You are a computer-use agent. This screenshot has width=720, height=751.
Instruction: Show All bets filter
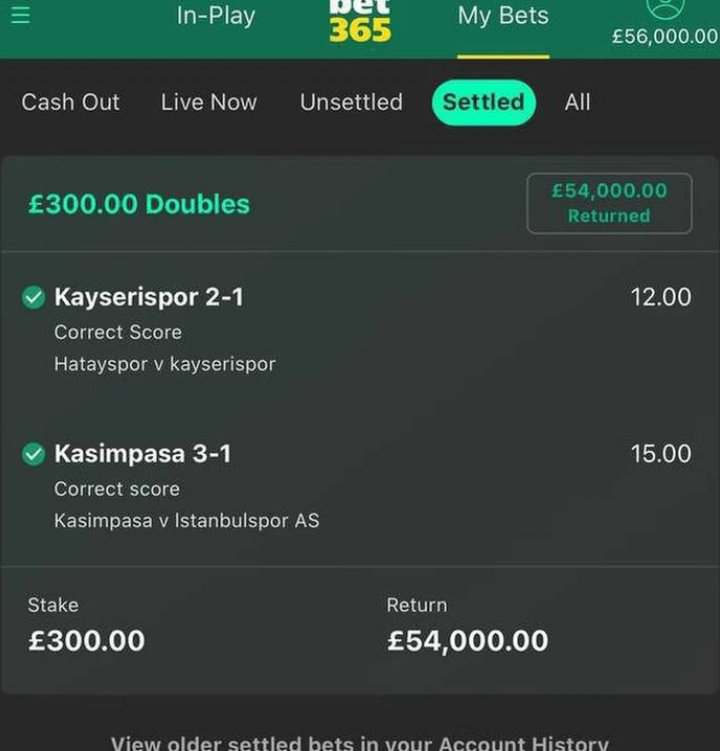[577, 102]
